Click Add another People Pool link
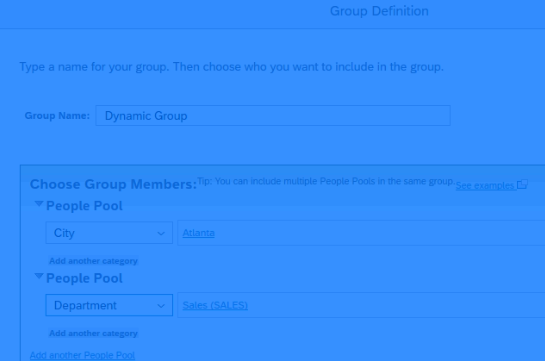Viewport: 545px width, 361px height. [82, 355]
